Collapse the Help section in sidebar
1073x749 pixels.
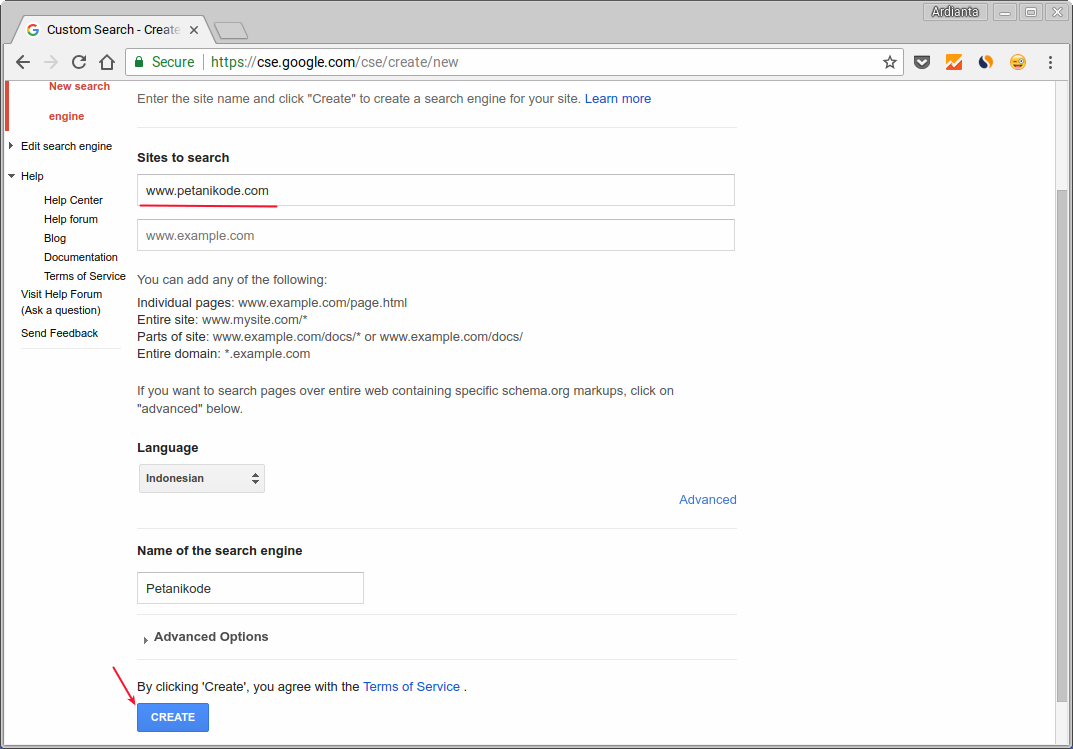[x=11, y=176]
